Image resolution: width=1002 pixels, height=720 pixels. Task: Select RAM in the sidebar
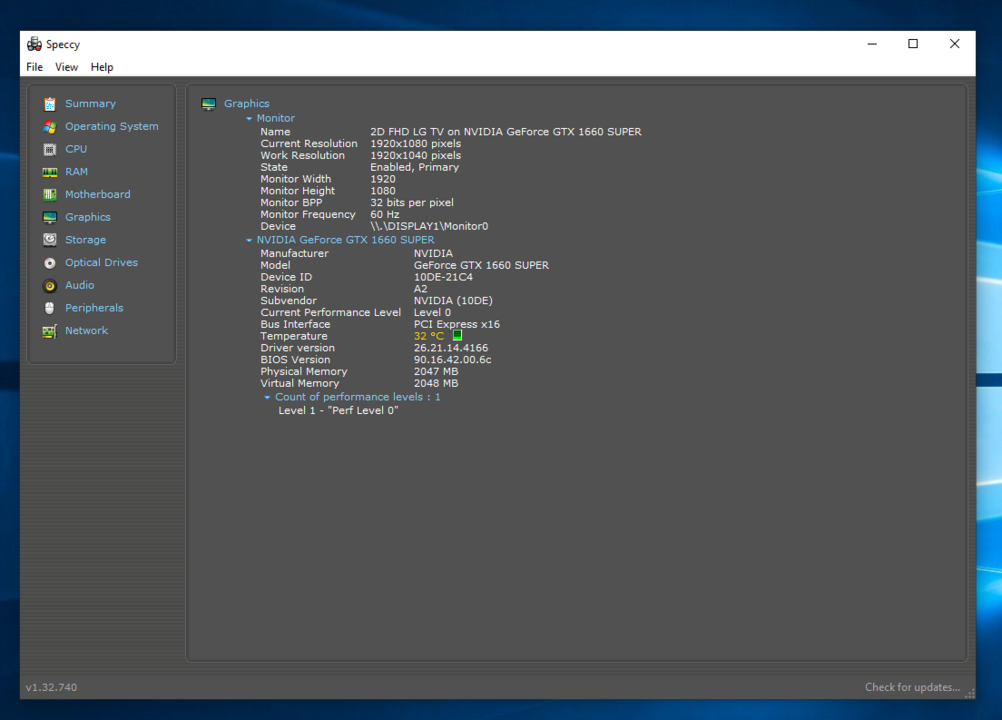click(x=77, y=172)
